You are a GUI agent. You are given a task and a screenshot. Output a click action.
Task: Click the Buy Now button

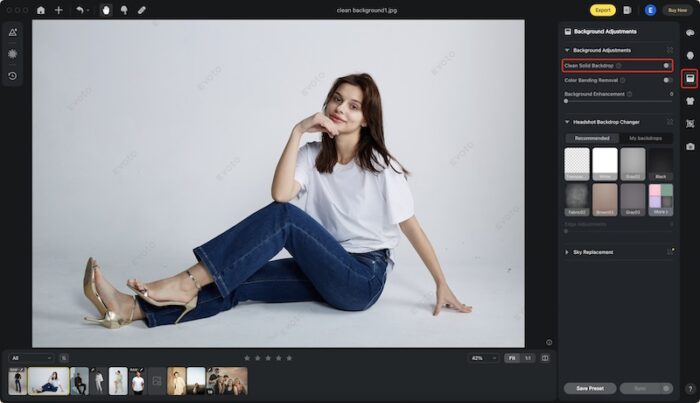coord(677,10)
